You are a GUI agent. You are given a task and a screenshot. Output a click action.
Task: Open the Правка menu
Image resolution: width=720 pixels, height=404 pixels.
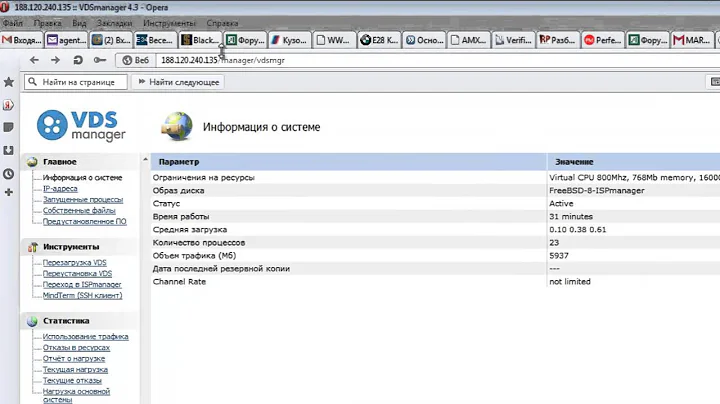tap(47, 23)
